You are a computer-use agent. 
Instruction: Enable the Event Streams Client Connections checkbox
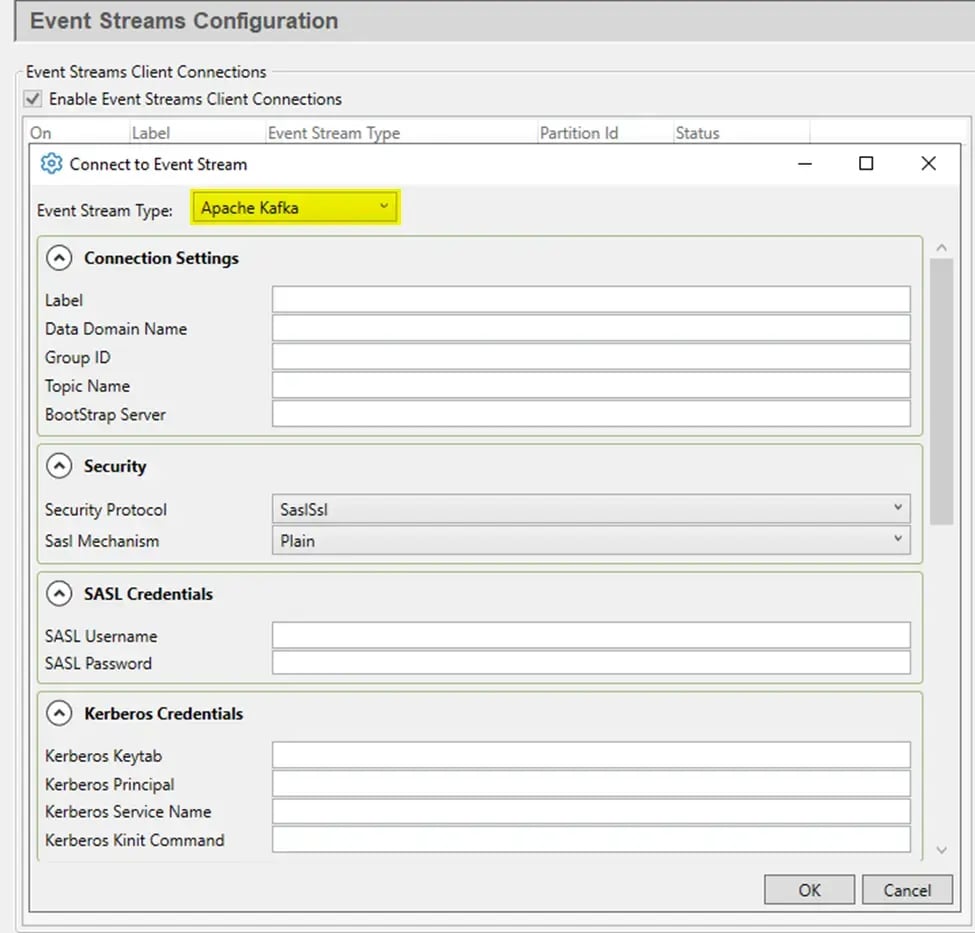point(34,99)
